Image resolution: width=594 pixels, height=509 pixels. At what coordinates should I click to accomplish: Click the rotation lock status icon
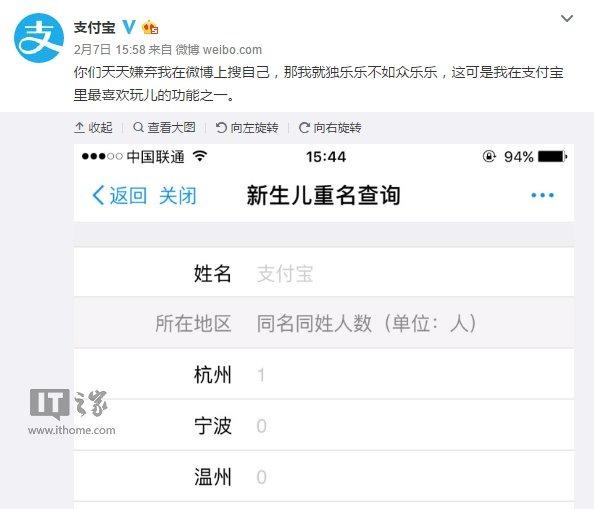click(489, 156)
